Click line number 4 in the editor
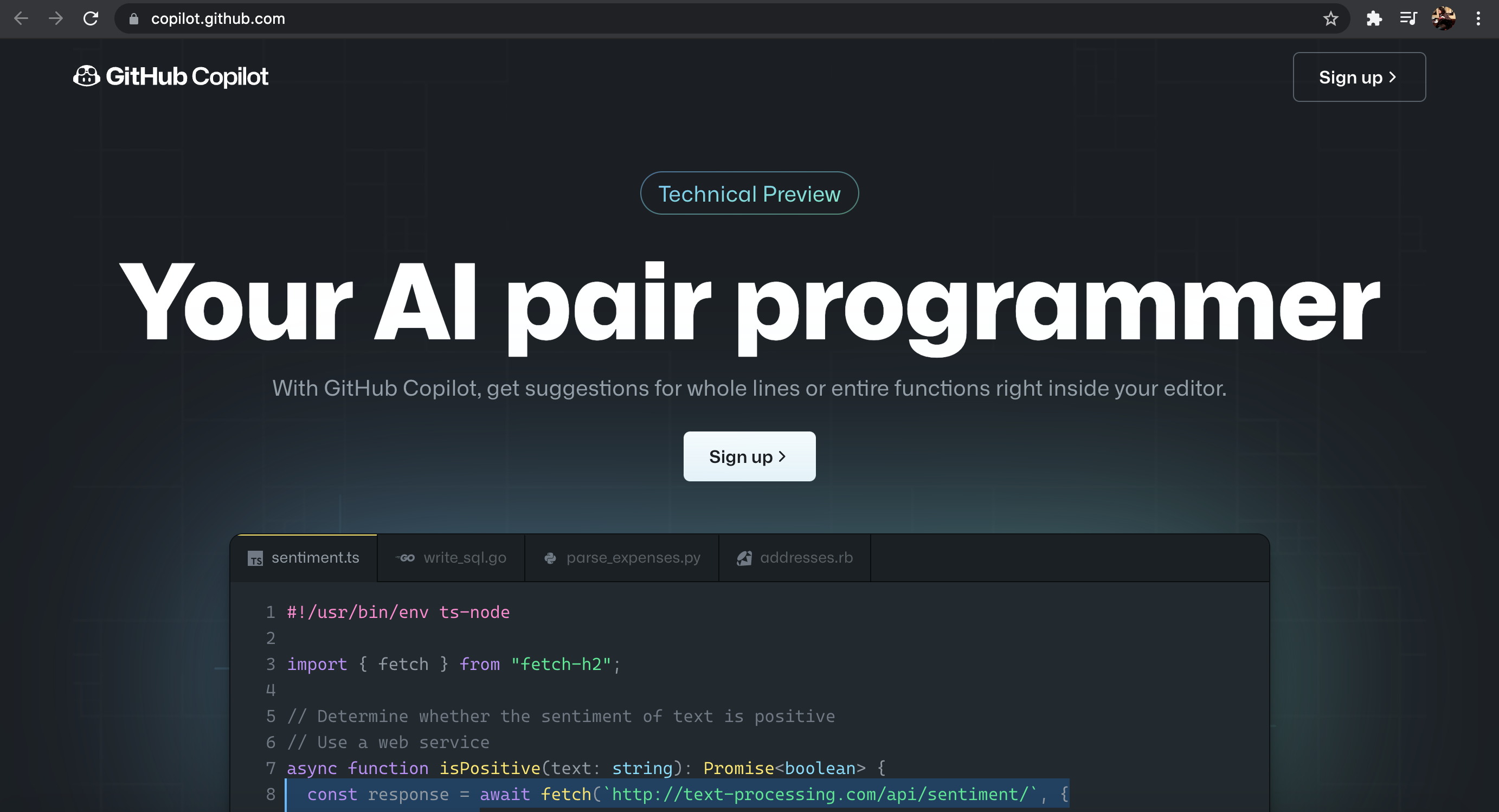Image resolution: width=1499 pixels, height=812 pixels. tap(271, 691)
